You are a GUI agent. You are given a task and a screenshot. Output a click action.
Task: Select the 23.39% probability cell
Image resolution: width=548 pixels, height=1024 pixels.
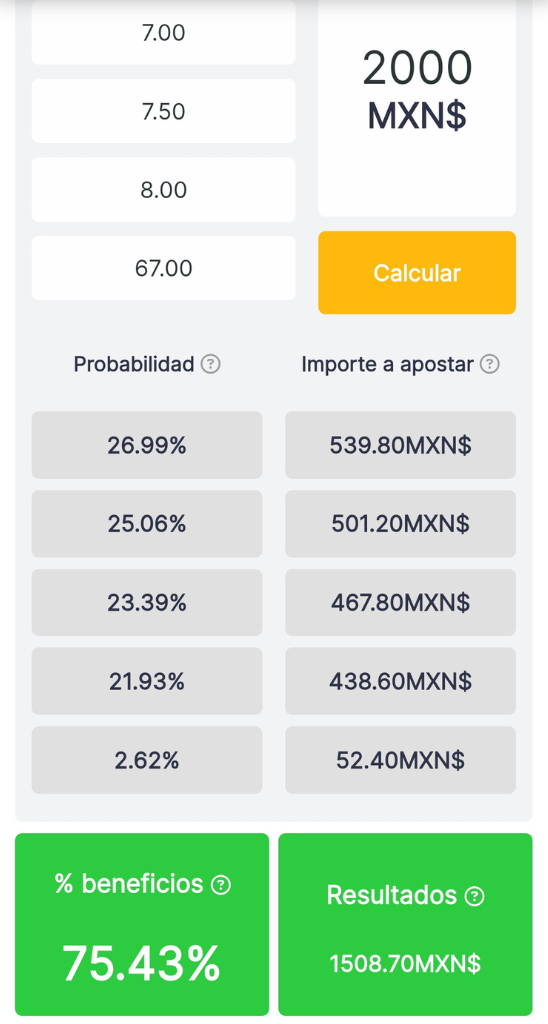[x=147, y=602]
